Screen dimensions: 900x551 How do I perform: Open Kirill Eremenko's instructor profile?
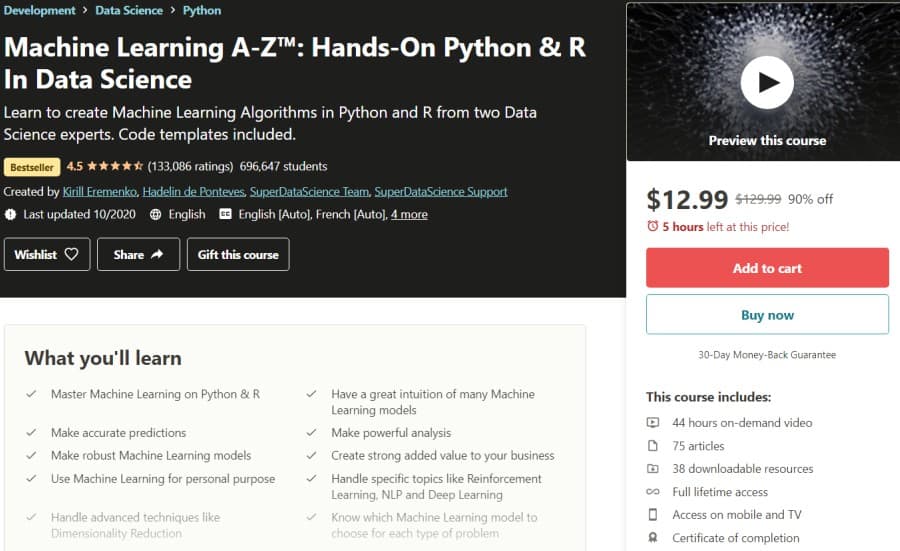99,191
